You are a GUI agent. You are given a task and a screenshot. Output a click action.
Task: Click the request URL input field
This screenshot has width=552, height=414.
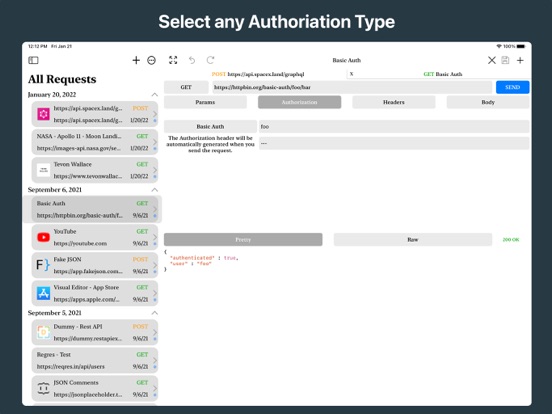352,87
